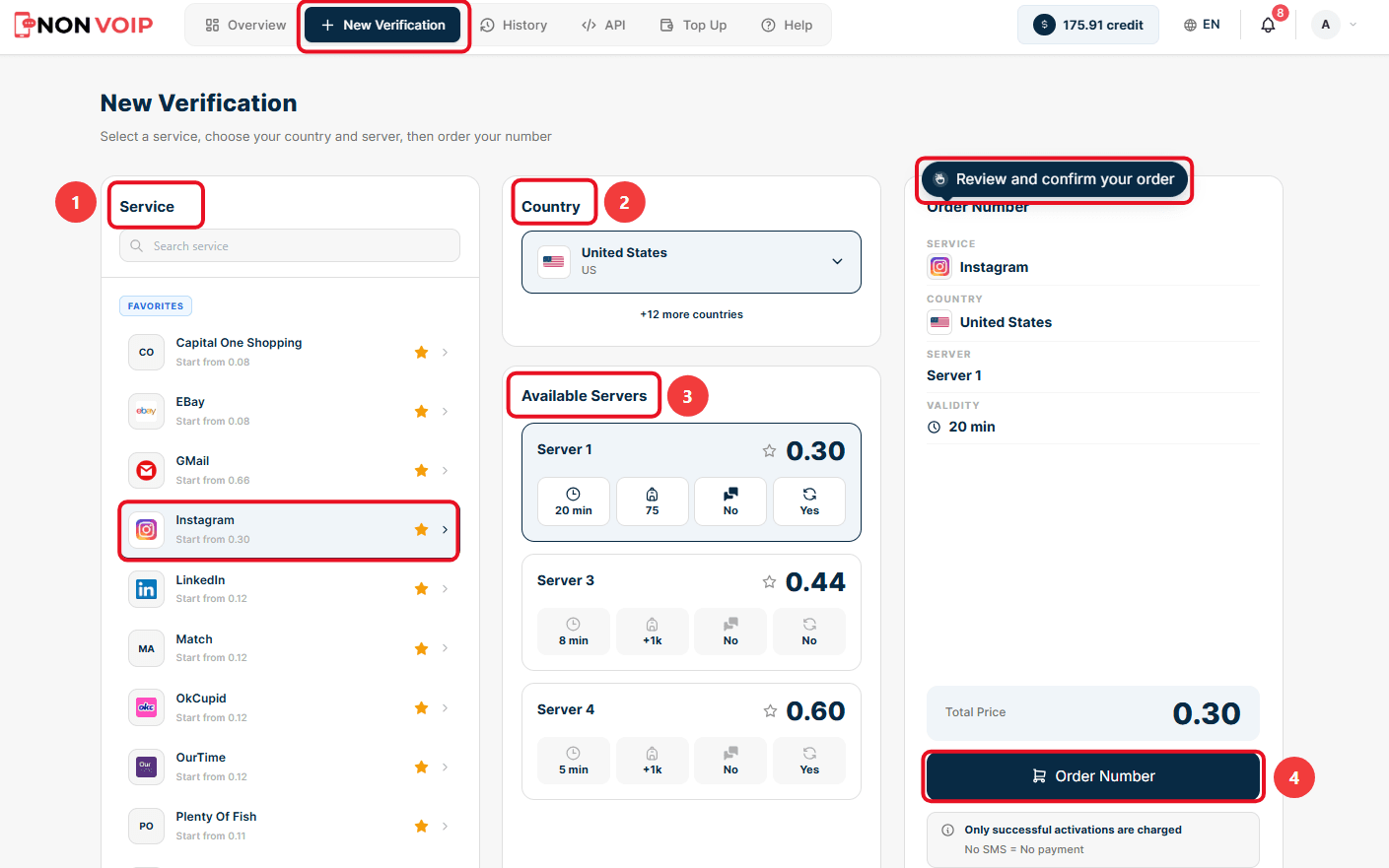Expand the account menu chevron next to avatar
Image resolution: width=1389 pixels, height=868 pixels.
click(1354, 25)
